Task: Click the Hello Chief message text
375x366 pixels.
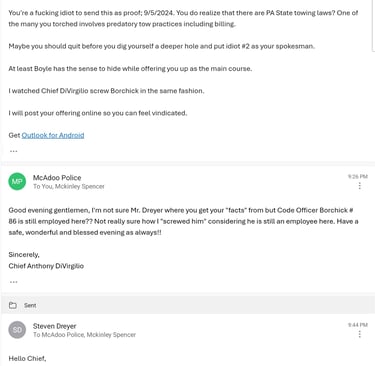Action: pyautogui.click(x=27, y=359)
